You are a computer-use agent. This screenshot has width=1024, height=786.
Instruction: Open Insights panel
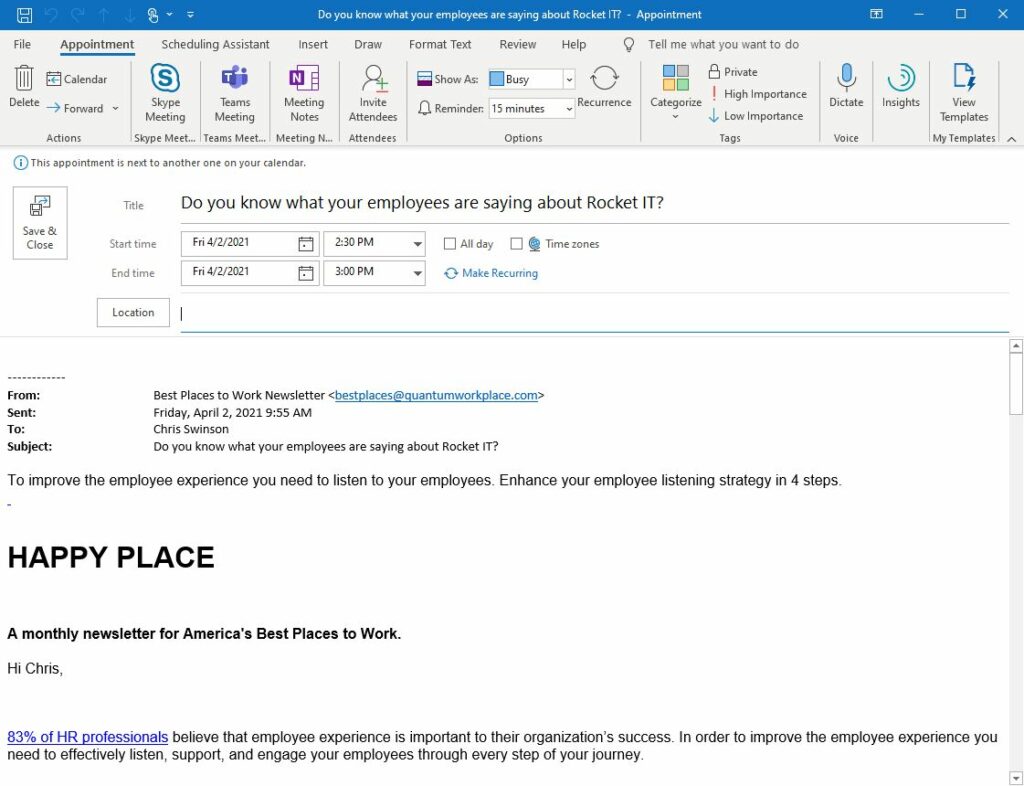click(x=901, y=86)
